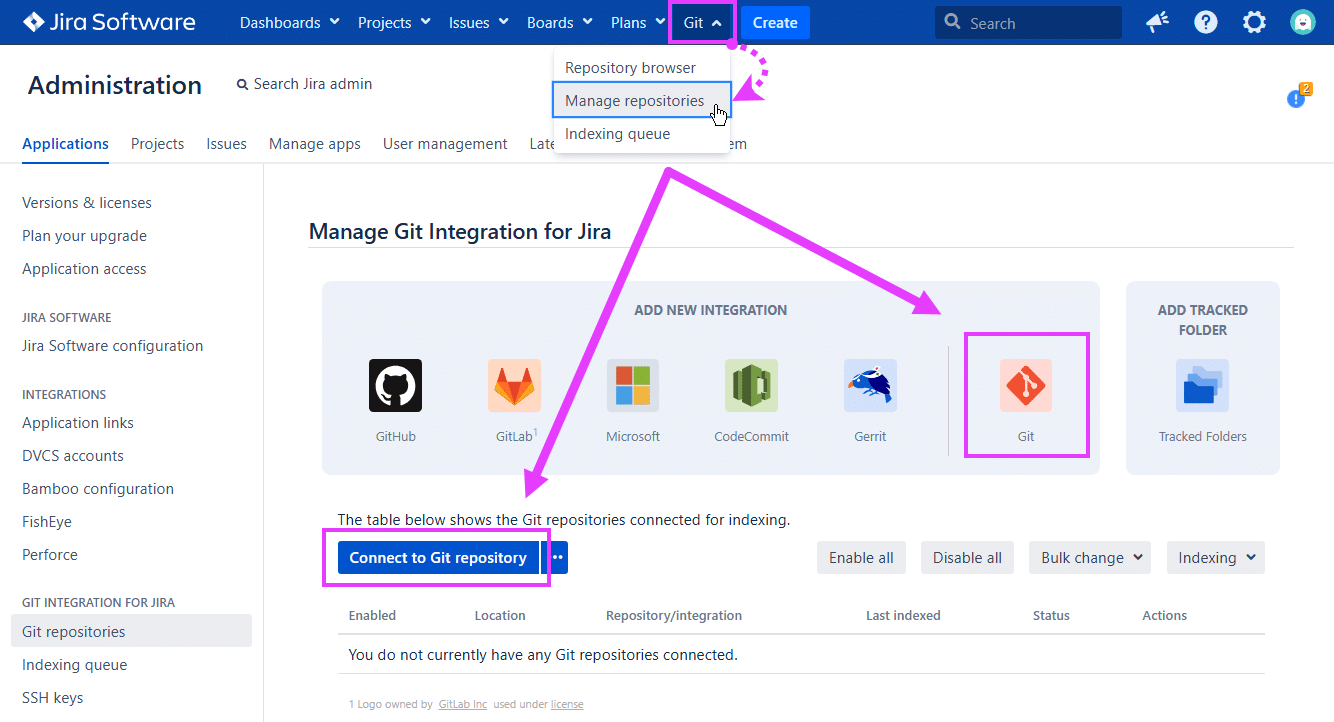Click the more options ellipsis button

coord(558,558)
